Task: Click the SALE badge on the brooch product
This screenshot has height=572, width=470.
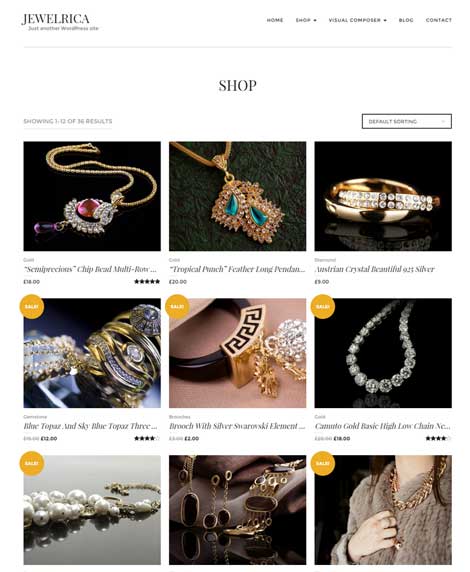Action: (177, 306)
